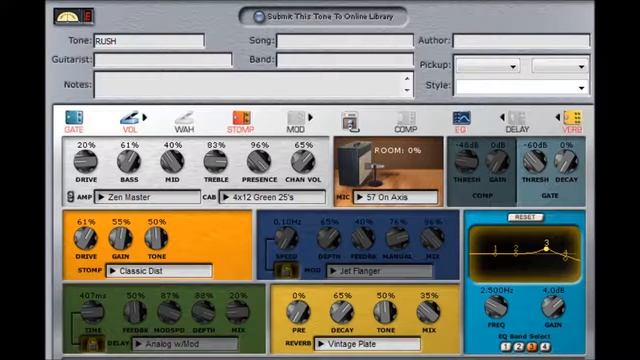Click the gate DECAY knob
This screenshot has height=360, width=640.
tap(566, 162)
